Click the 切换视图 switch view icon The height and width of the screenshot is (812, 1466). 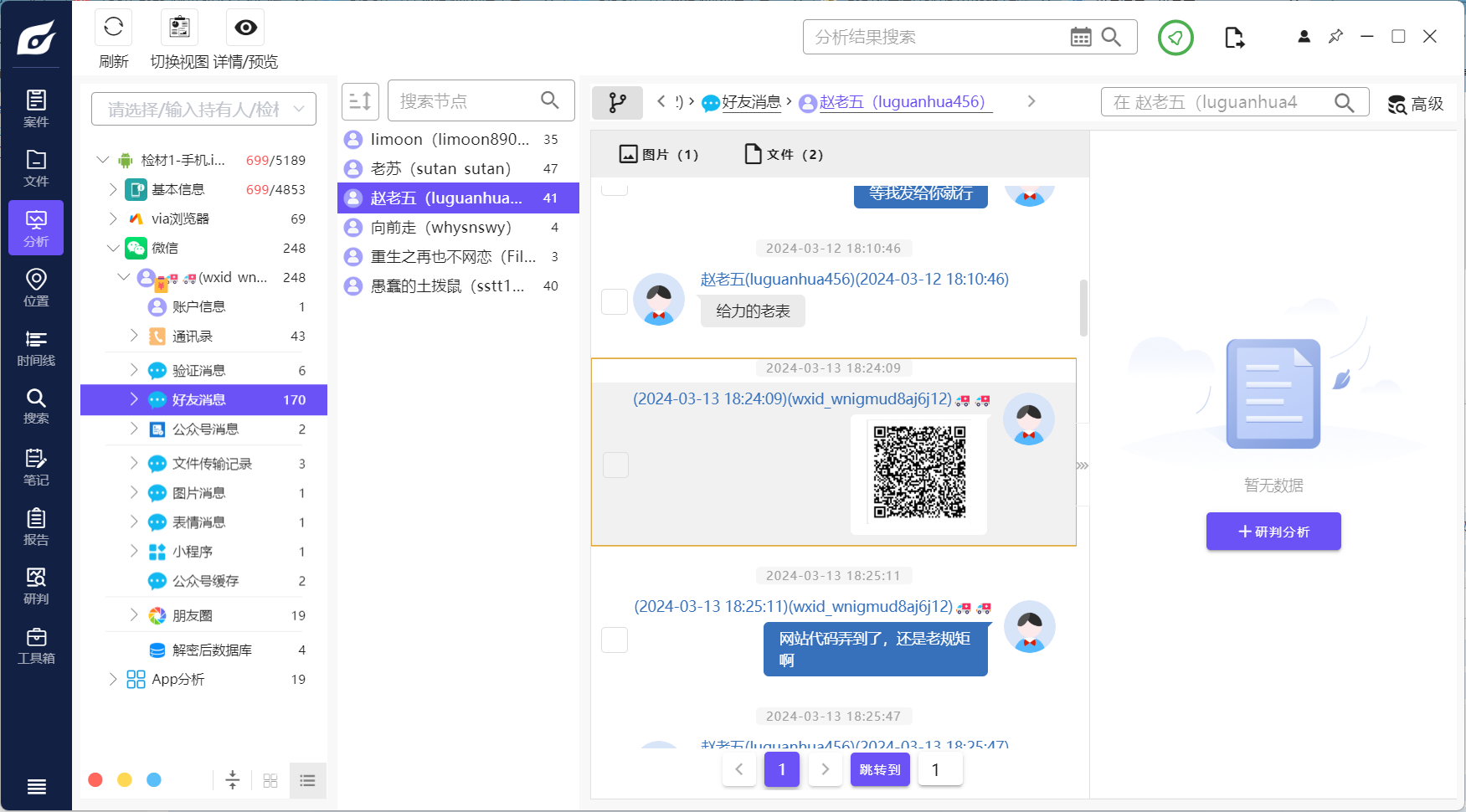[179, 28]
